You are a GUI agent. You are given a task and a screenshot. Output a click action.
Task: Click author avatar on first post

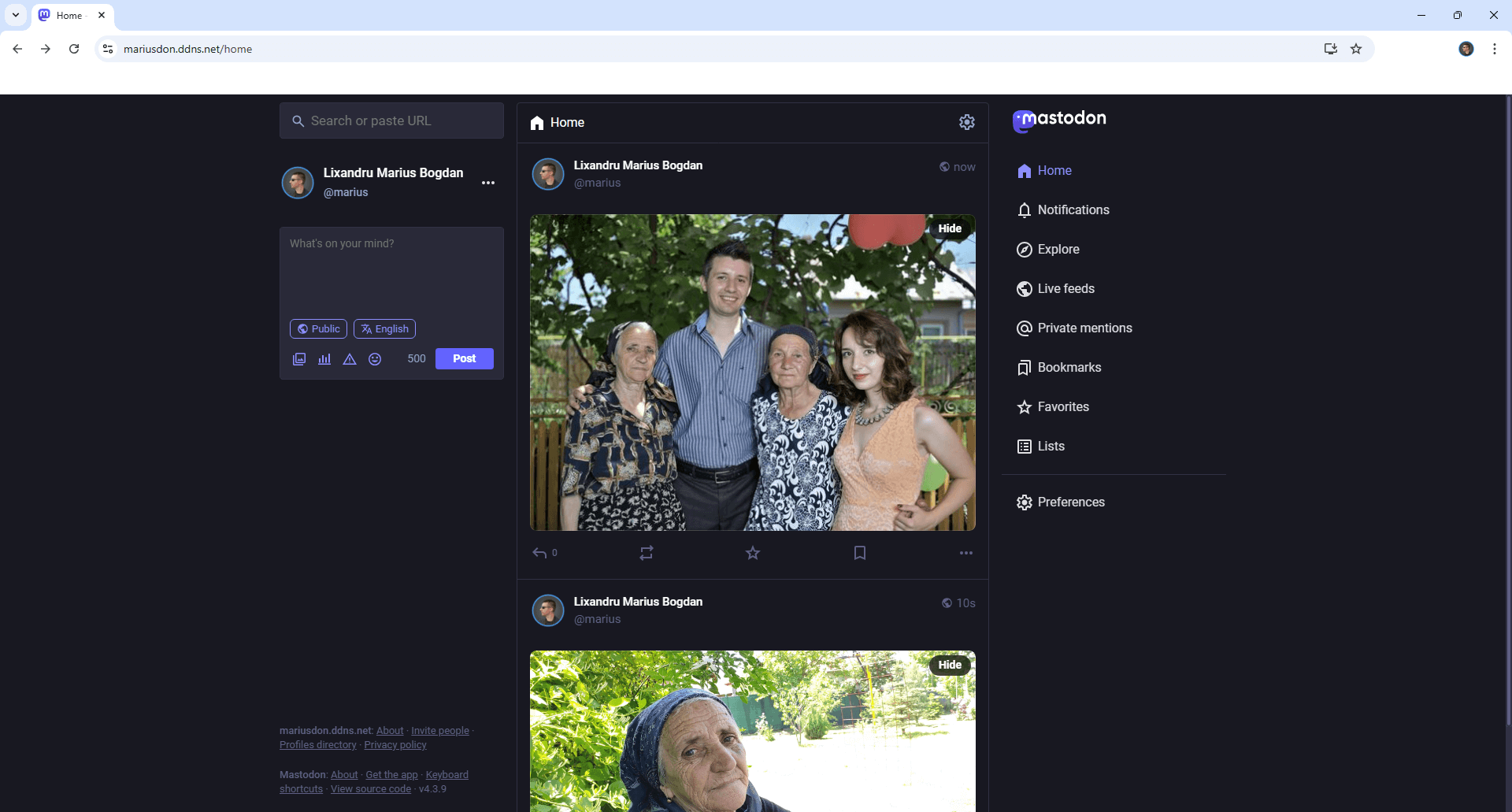[x=548, y=174]
